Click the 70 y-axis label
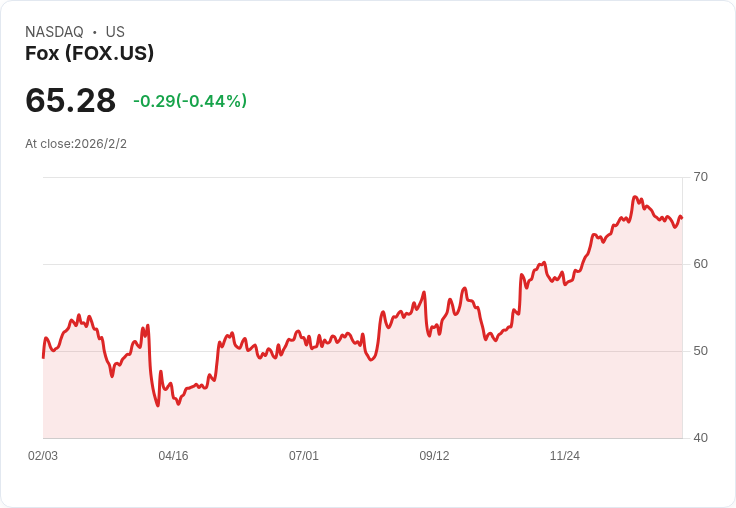736x508 pixels. click(x=700, y=177)
